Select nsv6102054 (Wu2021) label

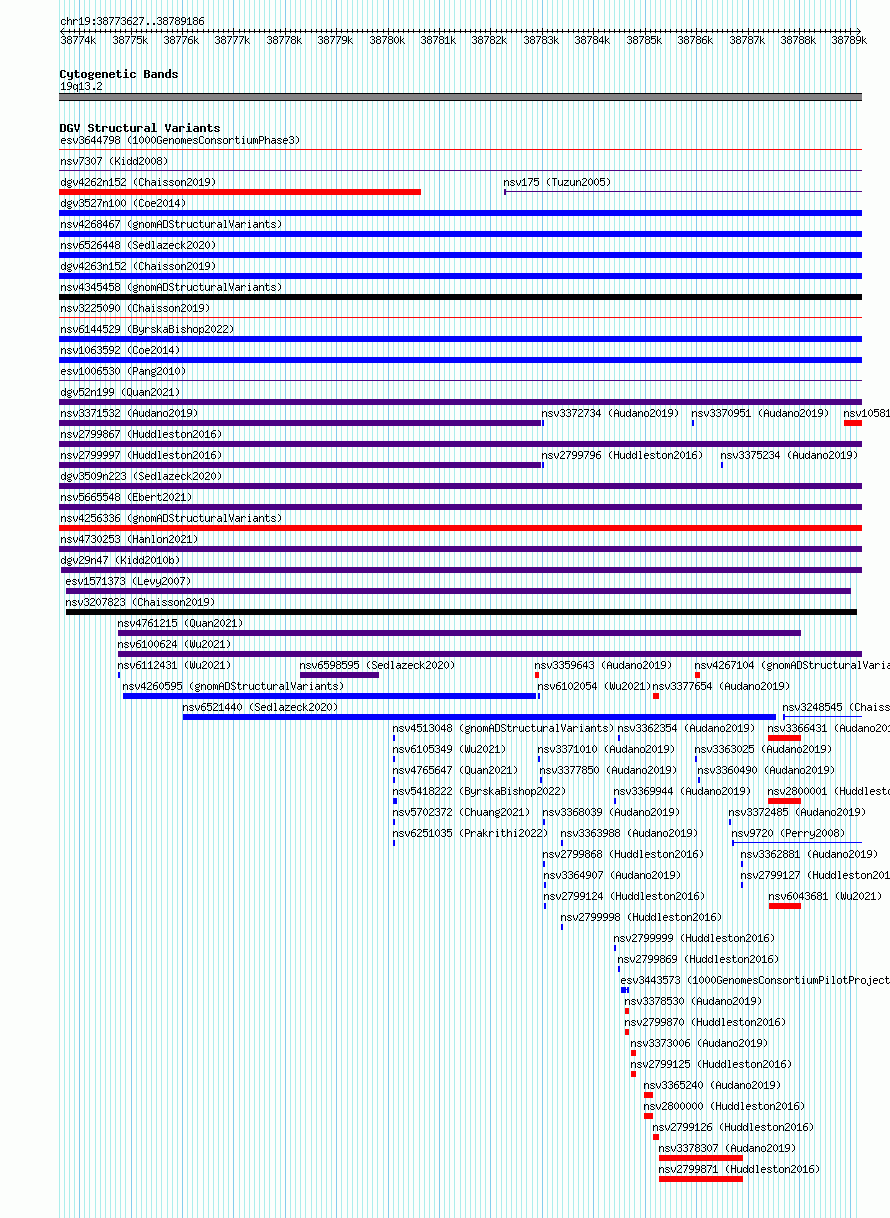[594, 686]
